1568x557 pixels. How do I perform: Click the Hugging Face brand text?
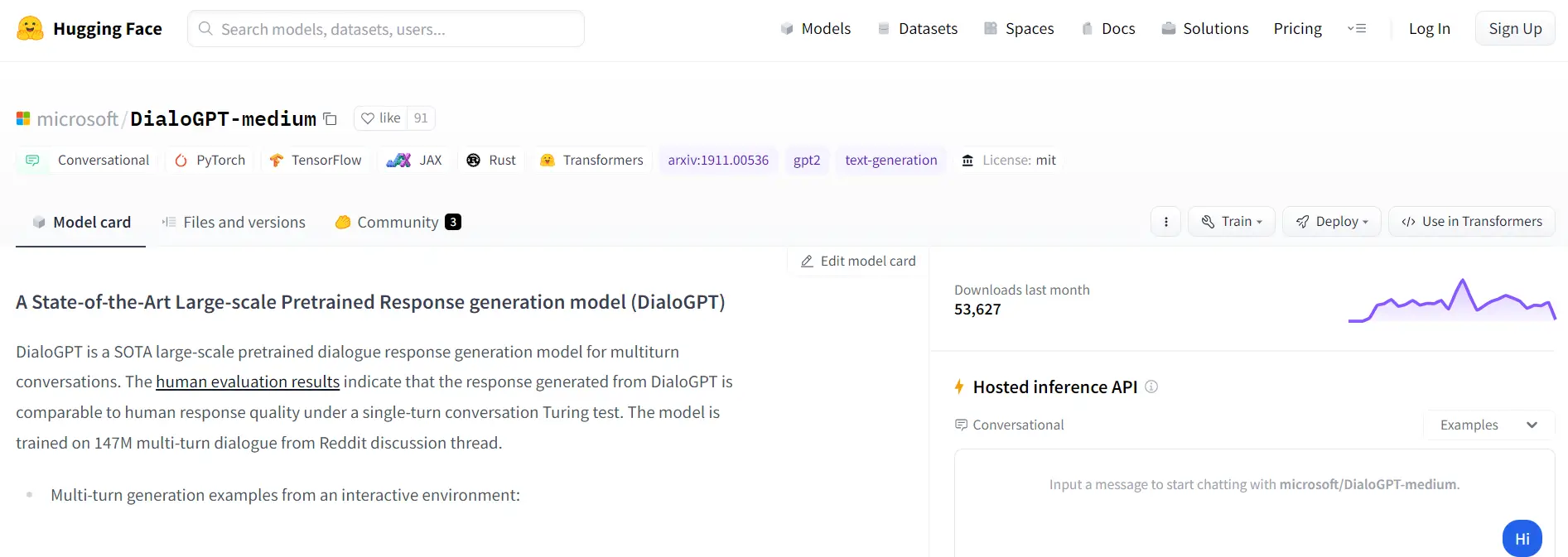click(108, 29)
